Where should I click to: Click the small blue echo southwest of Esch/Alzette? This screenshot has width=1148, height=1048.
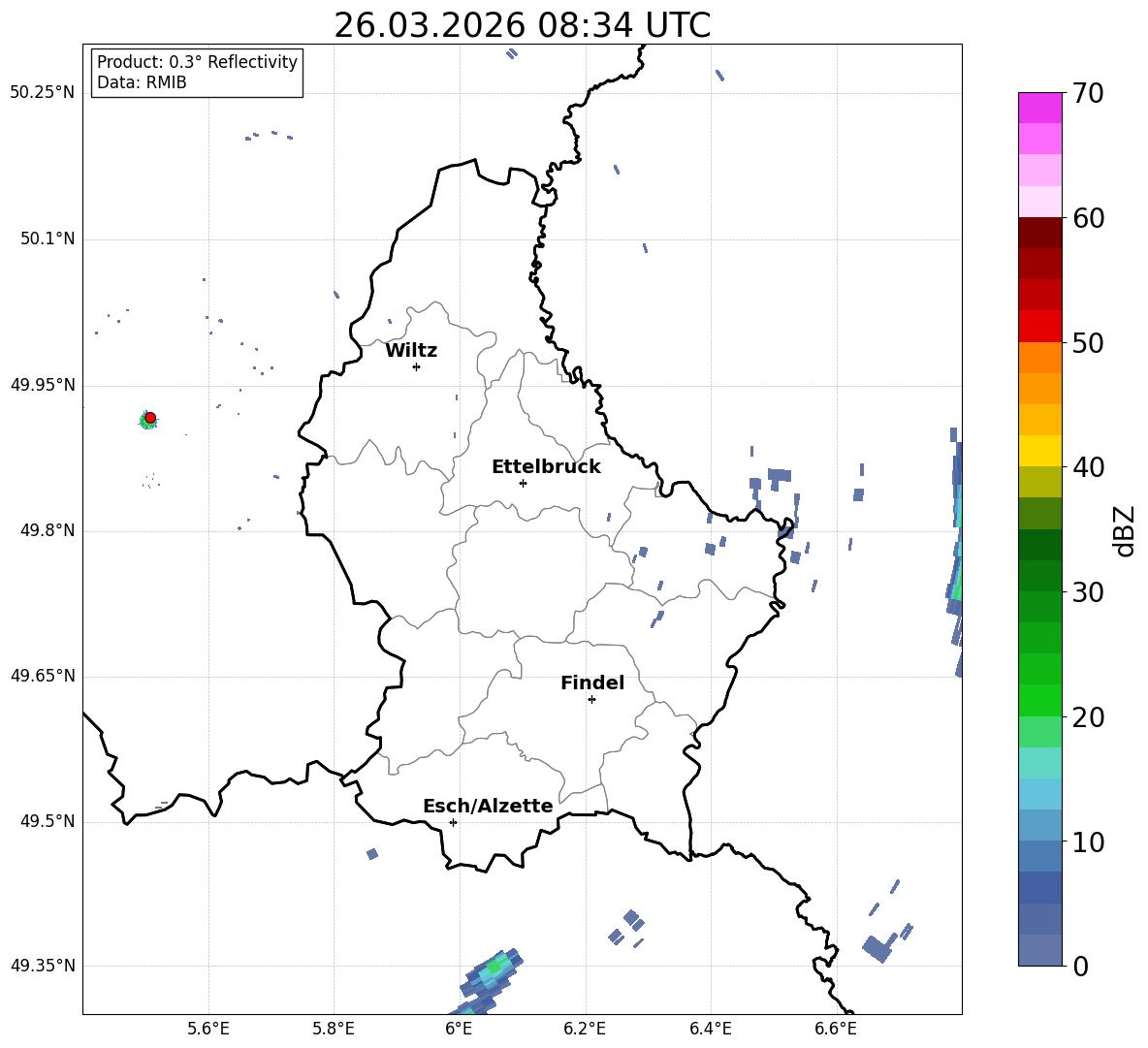(x=372, y=853)
